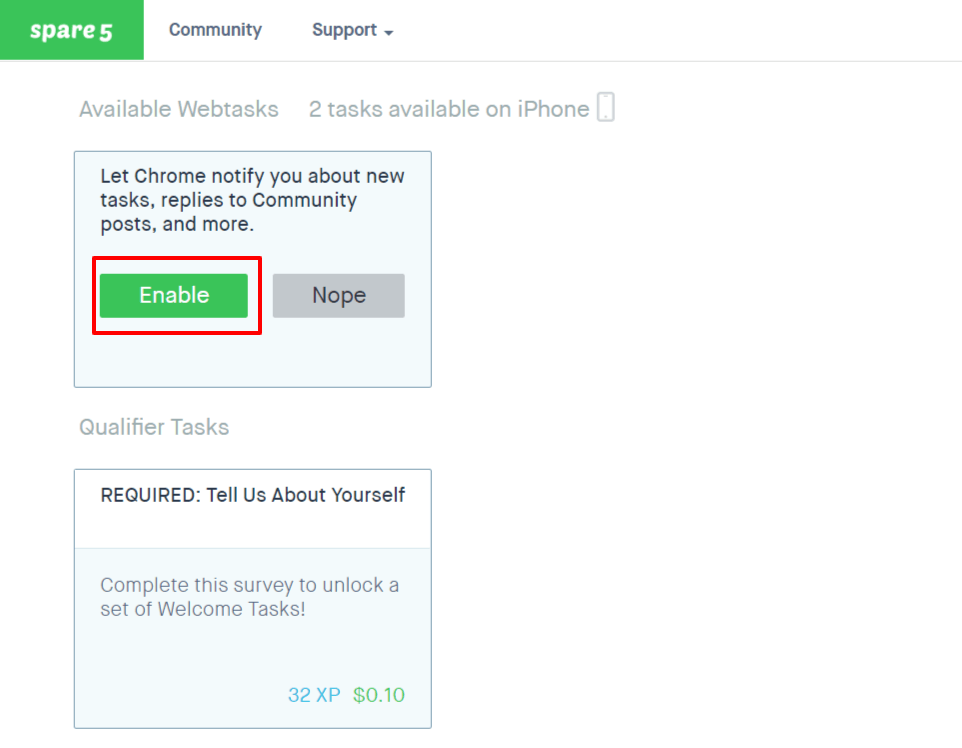Open the Community page
The height and width of the screenshot is (748, 962).
pyautogui.click(x=215, y=29)
